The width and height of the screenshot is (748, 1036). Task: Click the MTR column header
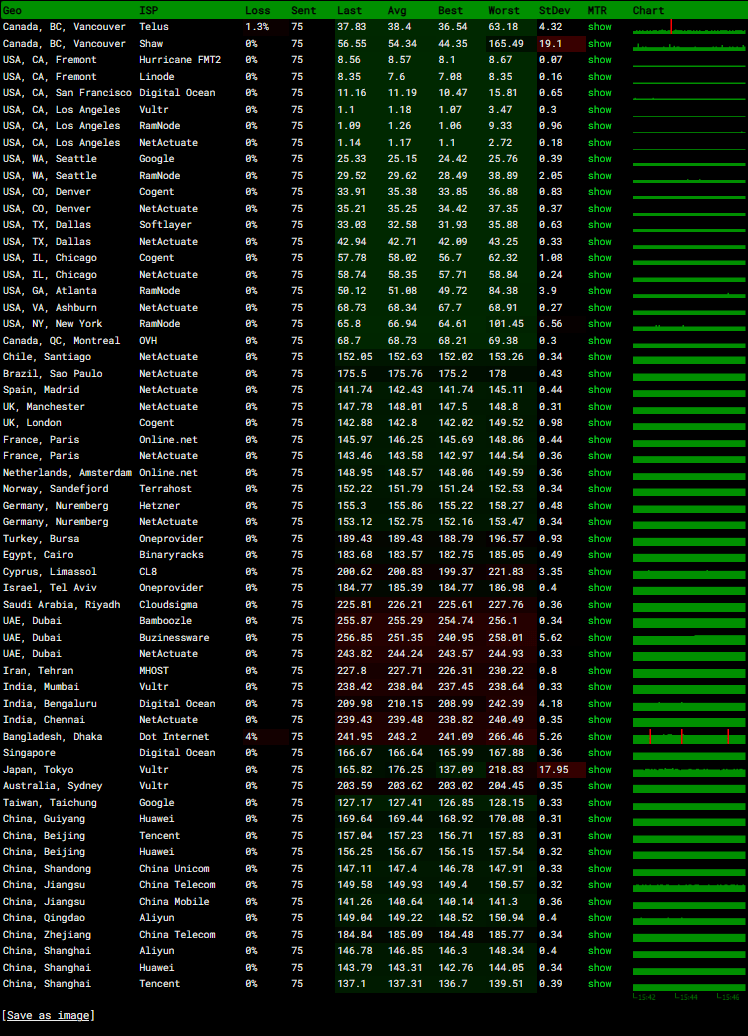pyautogui.click(x=597, y=11)
